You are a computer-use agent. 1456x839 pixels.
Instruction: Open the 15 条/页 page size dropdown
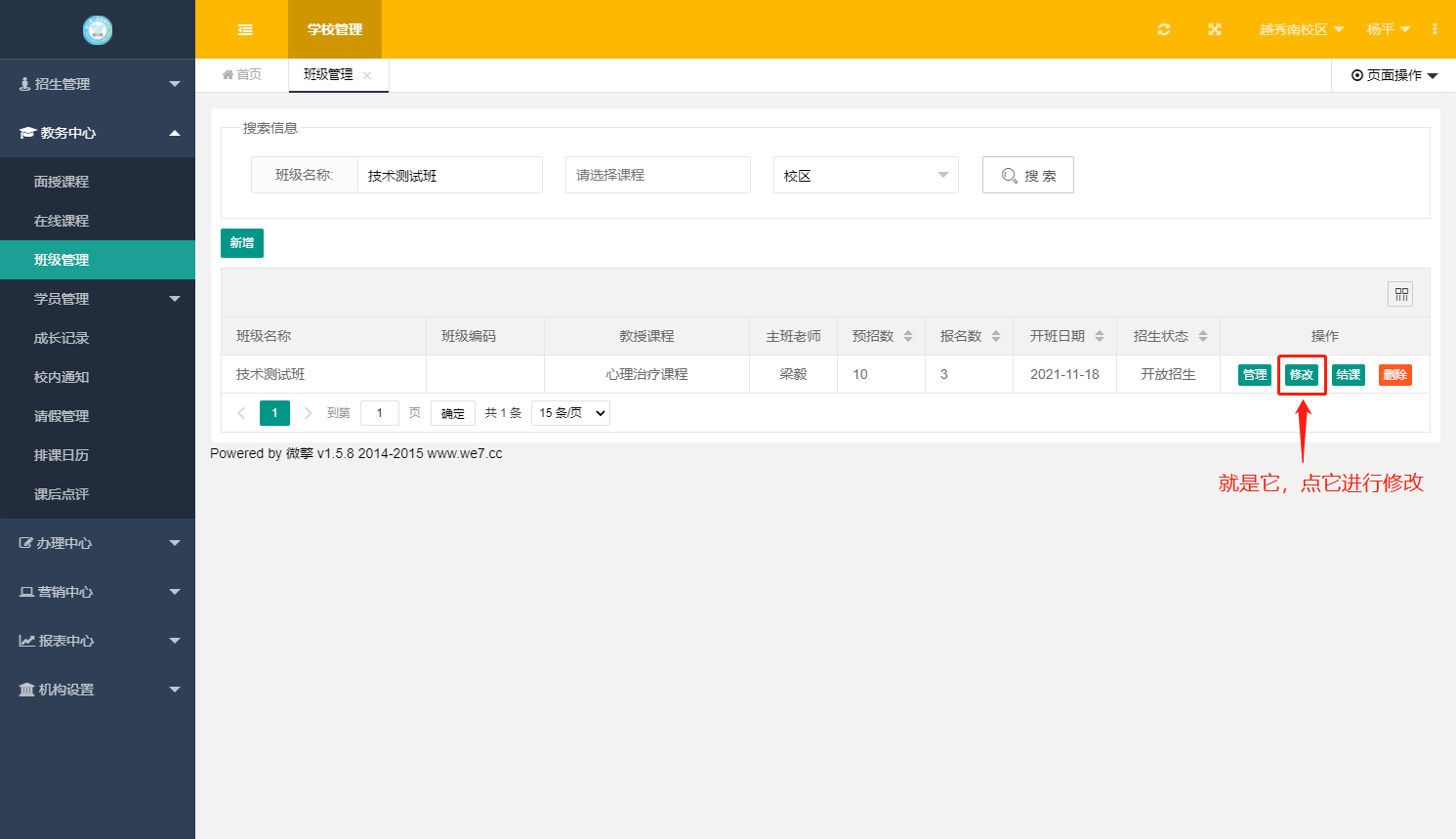pyautogui.click(x=571, y=413)
